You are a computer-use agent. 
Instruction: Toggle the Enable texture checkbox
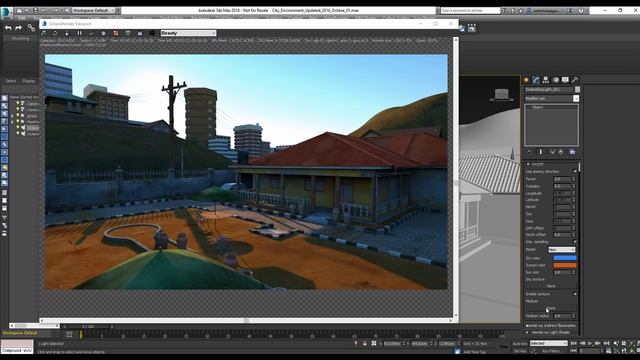pyautogui.click(x=575, y=294)
